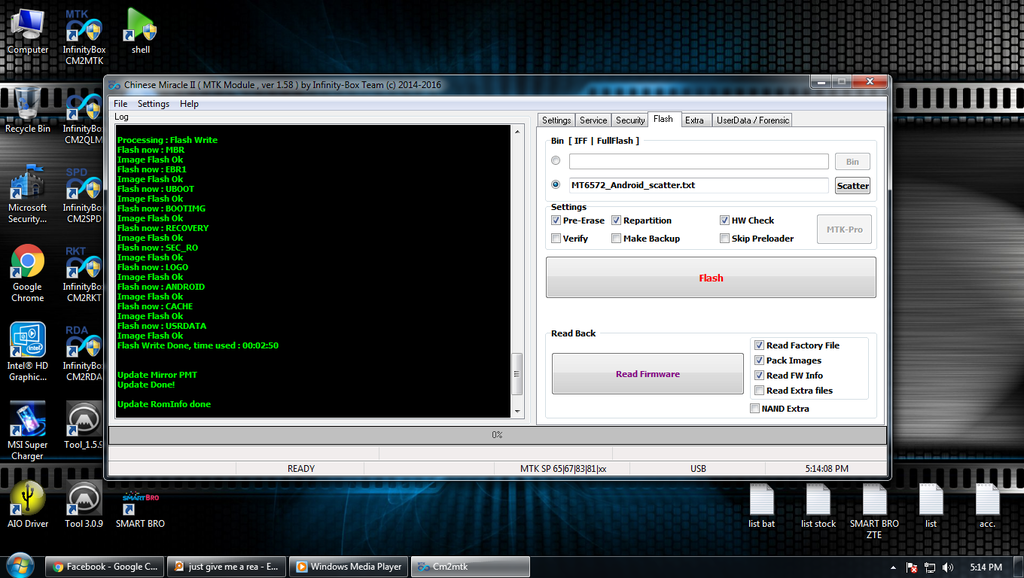Open the Recycle Bin icon
The image size is (1024, 578).
point(27,110)
